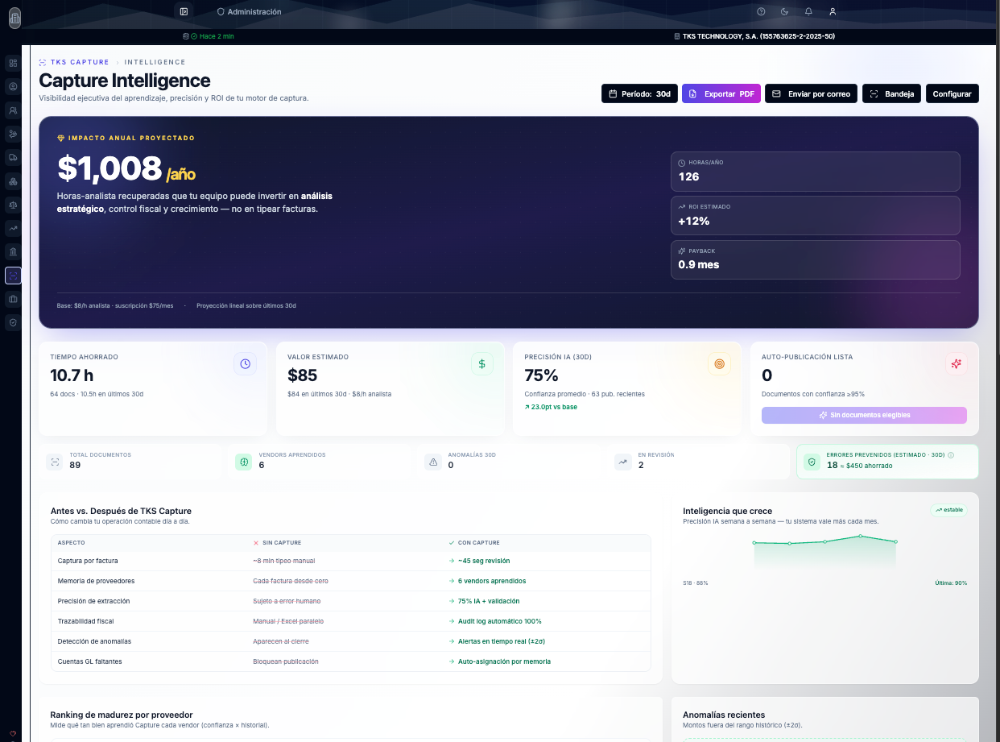Click 'SIN CAPTURE' column header

tap(277, 543)
